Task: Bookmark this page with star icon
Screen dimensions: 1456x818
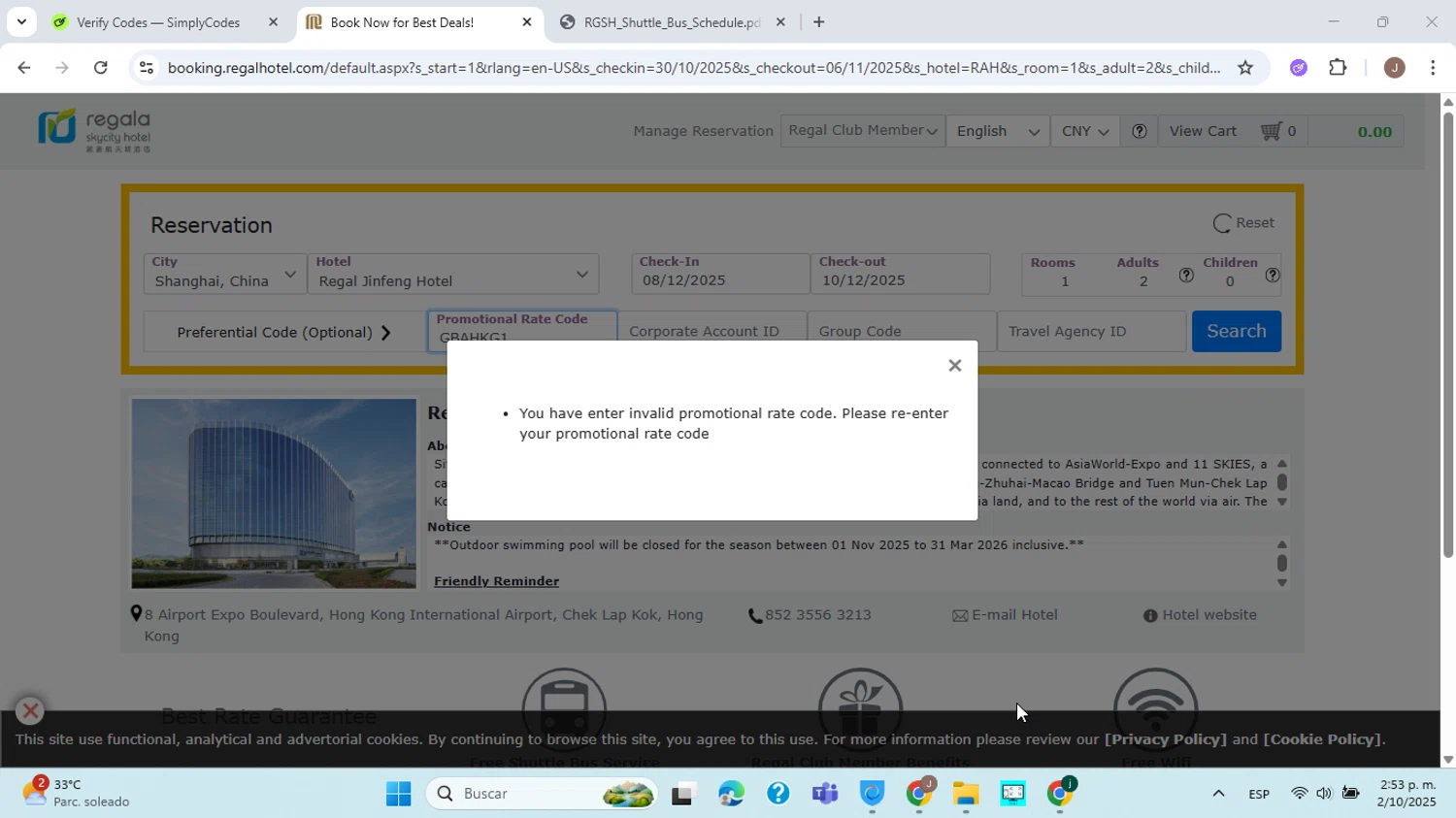Action: coord(1245,68)
